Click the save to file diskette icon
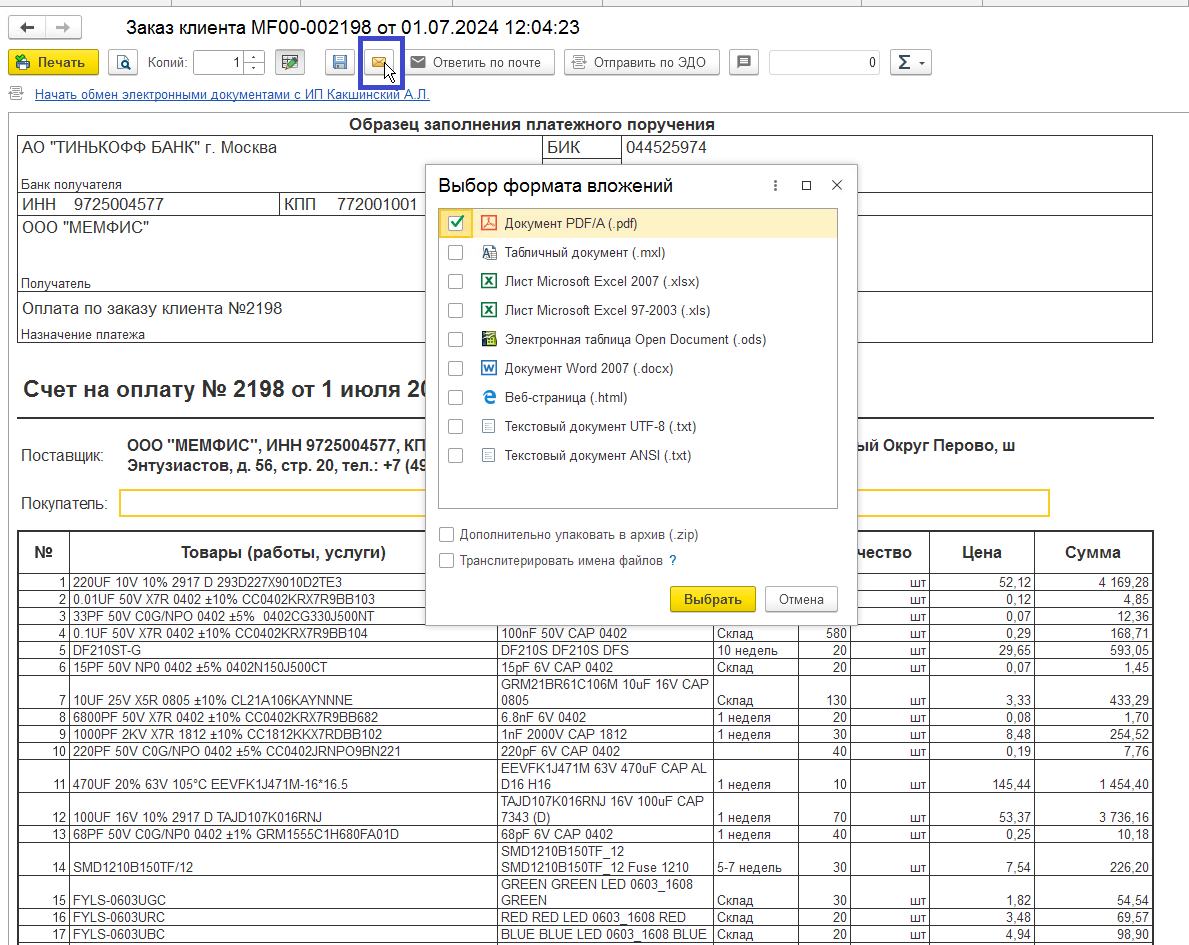Image resolution: width=1189 pixels, height=945 pixels. [340, 63]
